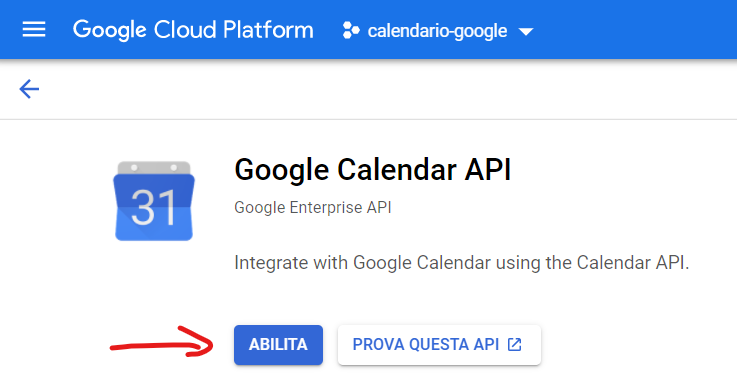
Task: Go back with the blue arrow
Action: pos(29,89)
